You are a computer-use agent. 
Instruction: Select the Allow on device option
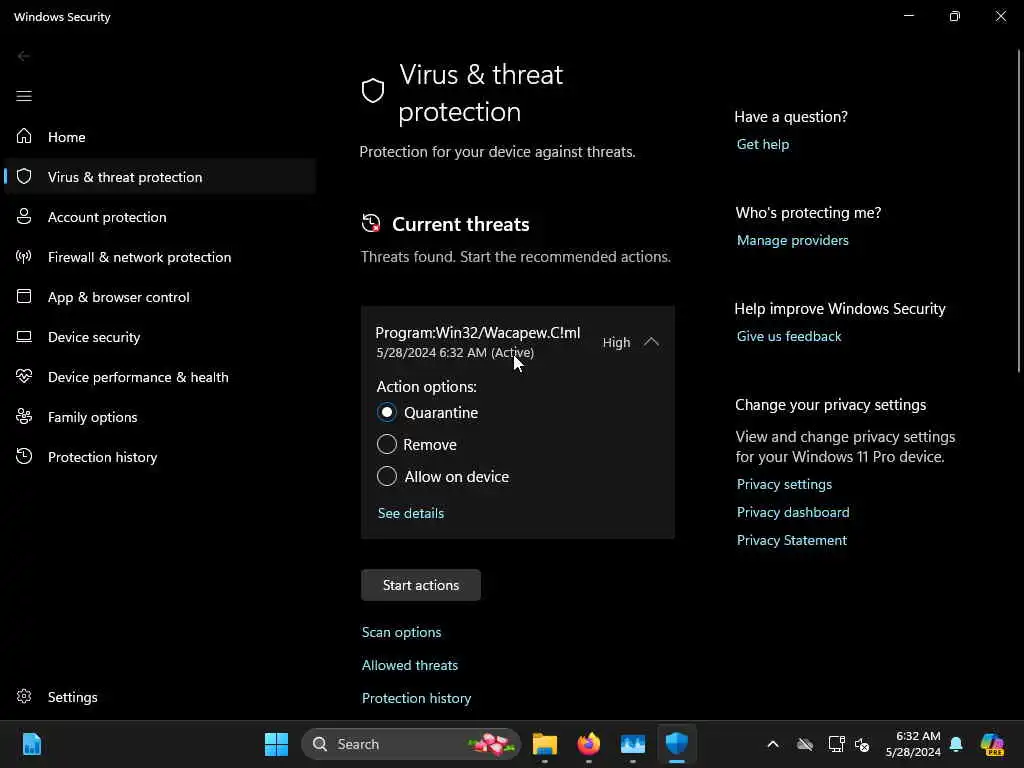point(387,476)
